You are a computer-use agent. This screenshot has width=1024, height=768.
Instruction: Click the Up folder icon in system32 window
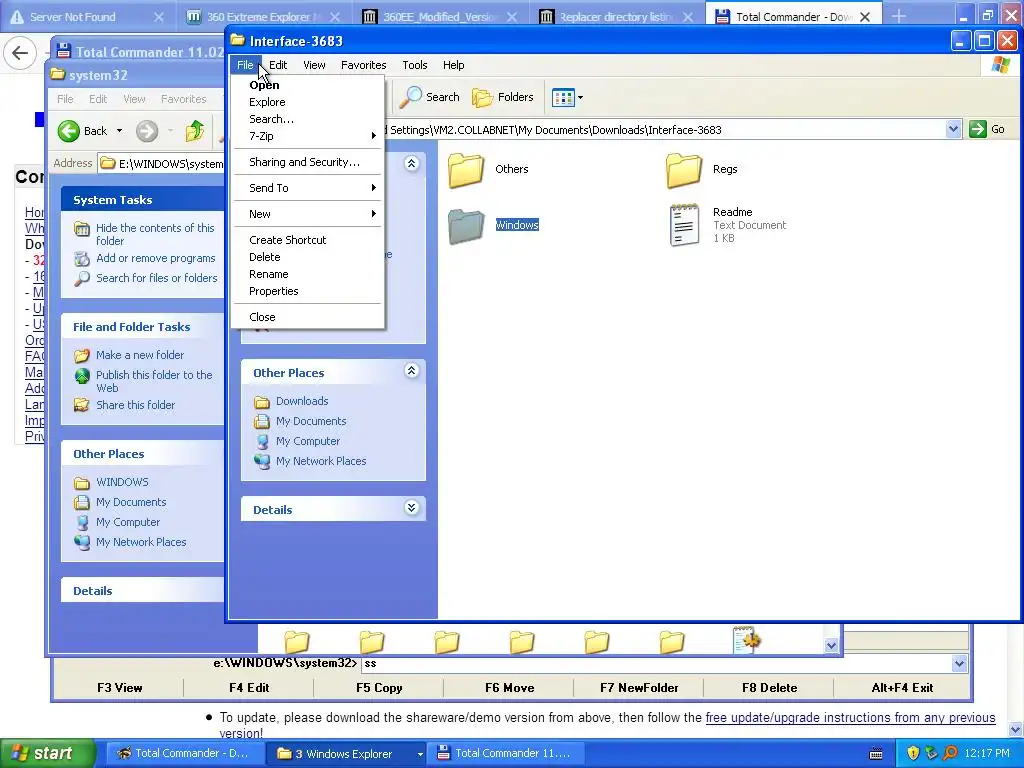[x=194, y=131]
